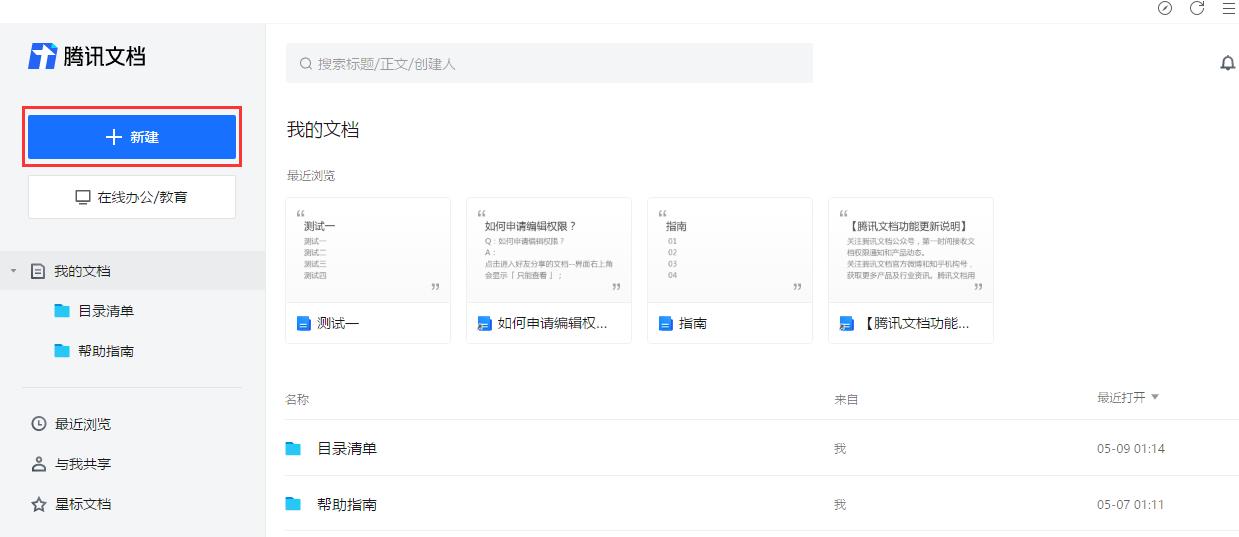Viewport: 1239px width, 537px height.
Task: Click the doc icon next to 指南 card title
Action: tap(666, 323)
